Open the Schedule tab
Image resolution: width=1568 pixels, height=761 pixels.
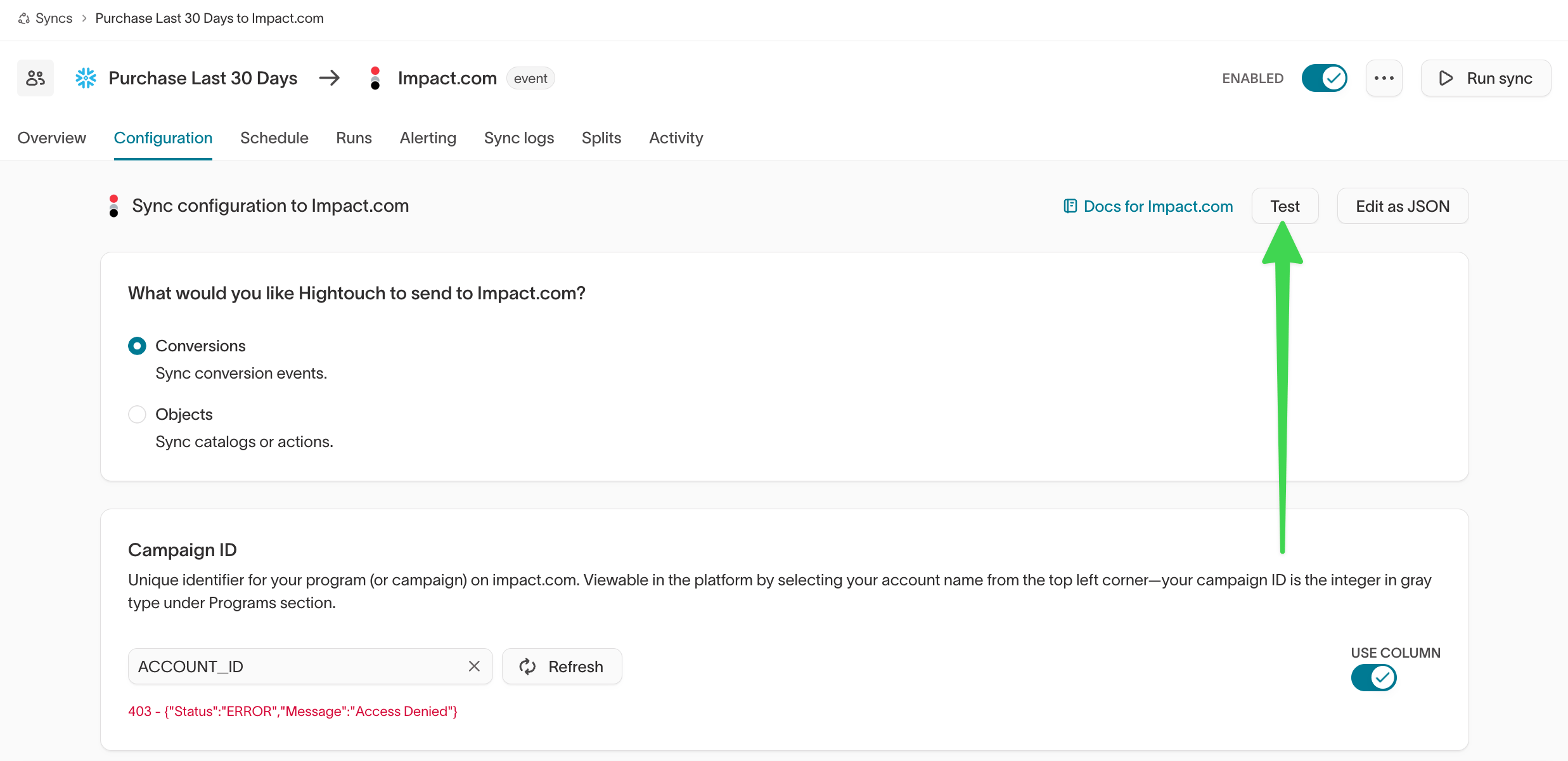coord(274,138)
